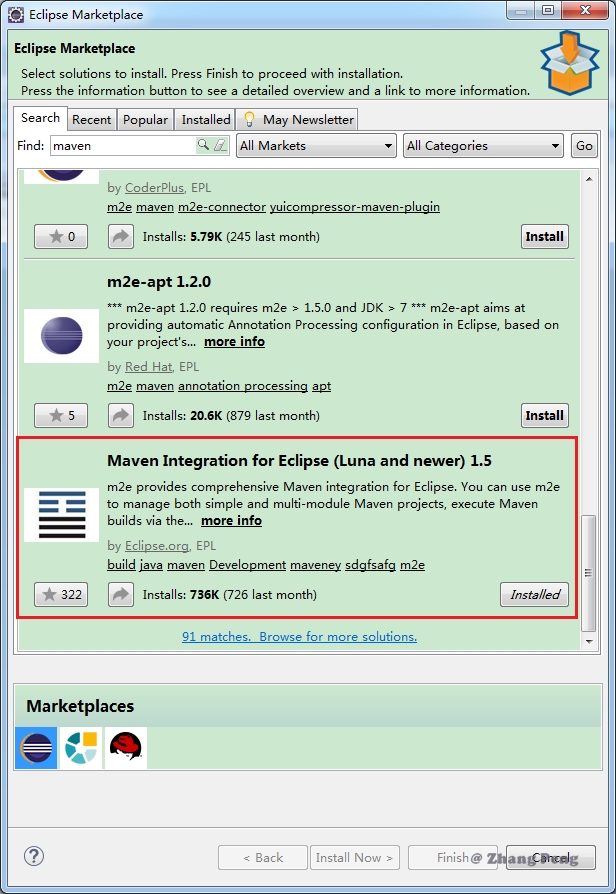Switch to the Popular tab
The image size is (616, 894).
145,119
